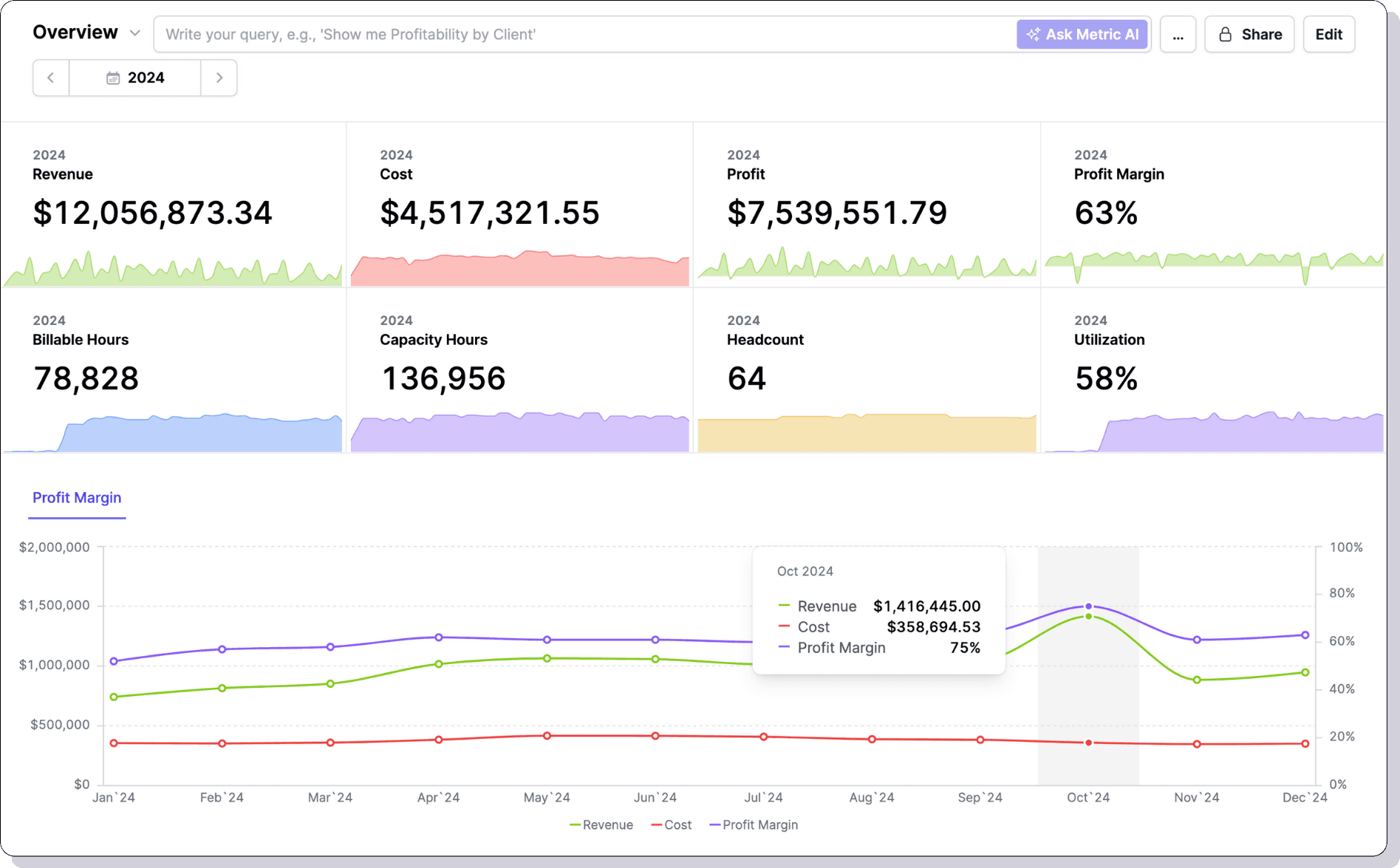Viewport: 1400px width, 868px height.
Task: Click the Utilization sparkline chart
Action: pos(1214,431)
